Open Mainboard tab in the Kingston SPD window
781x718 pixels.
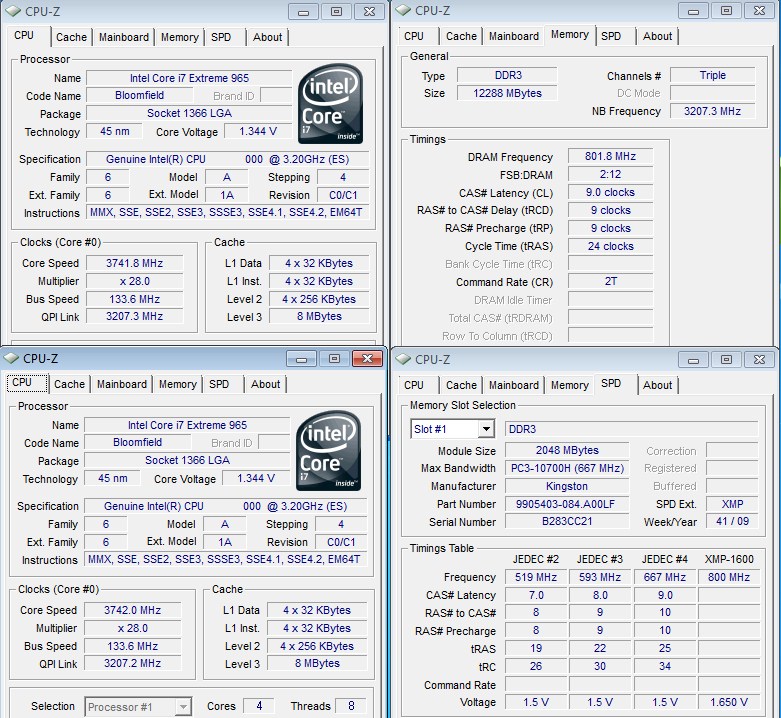click(514, 385)
